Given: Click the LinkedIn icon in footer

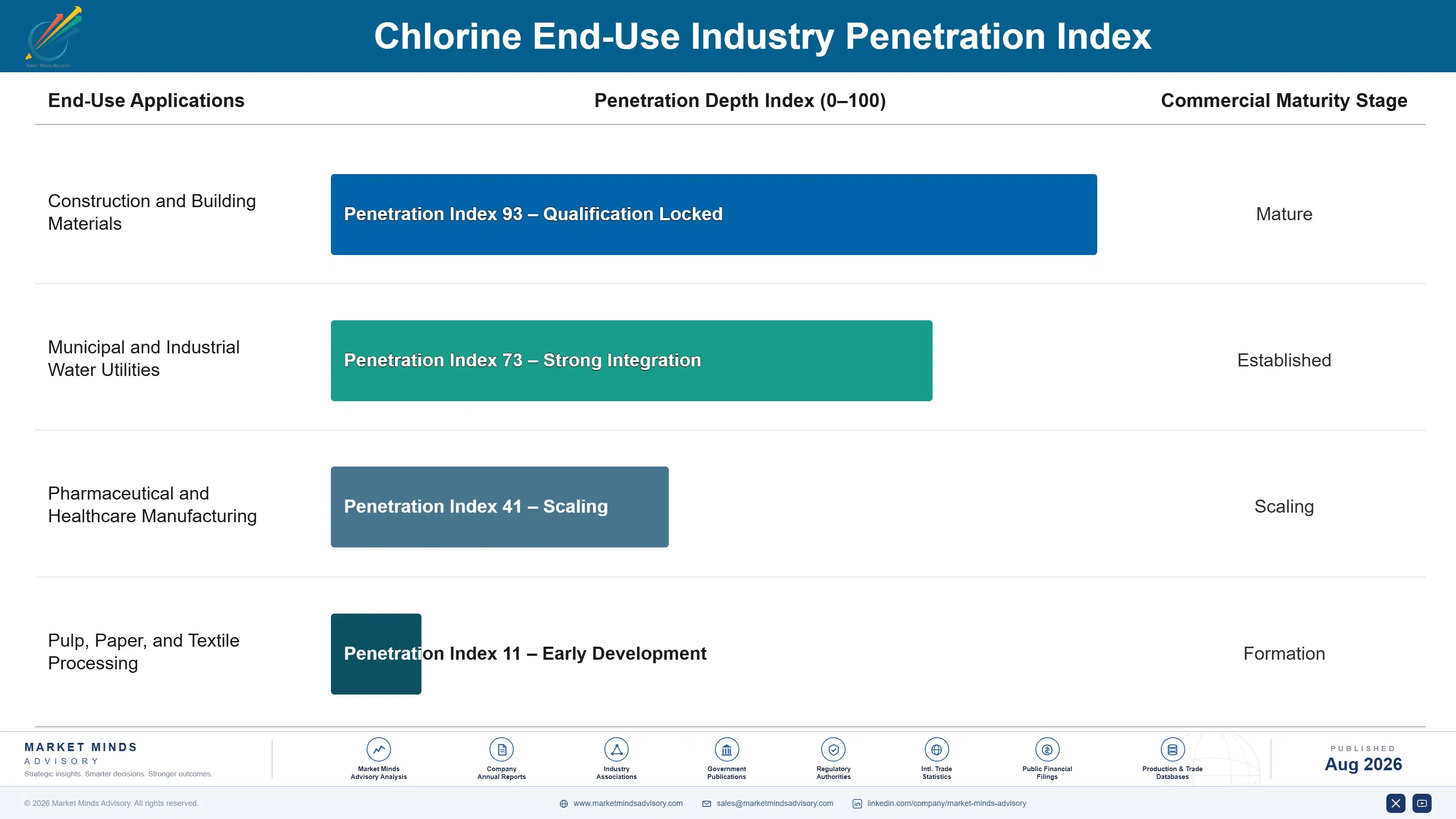Looking at the screenshot, I should click(857, 804).
